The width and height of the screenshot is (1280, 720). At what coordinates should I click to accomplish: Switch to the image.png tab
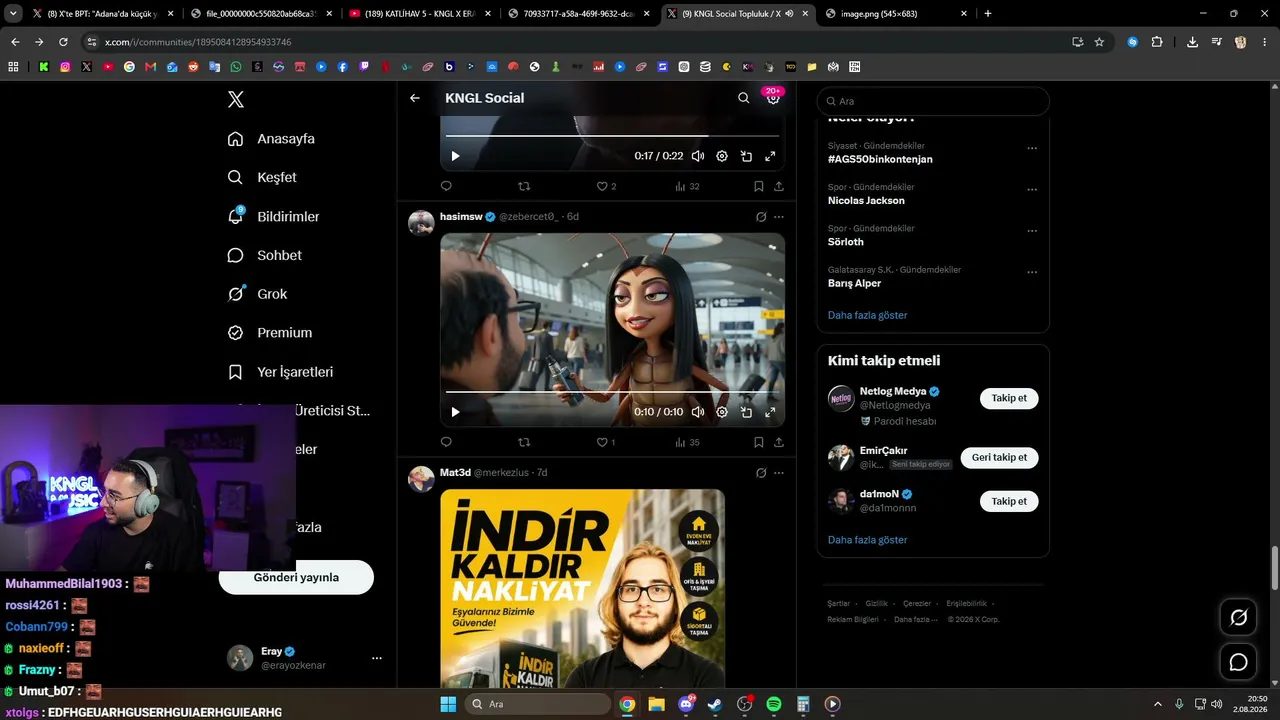point(897,14)
